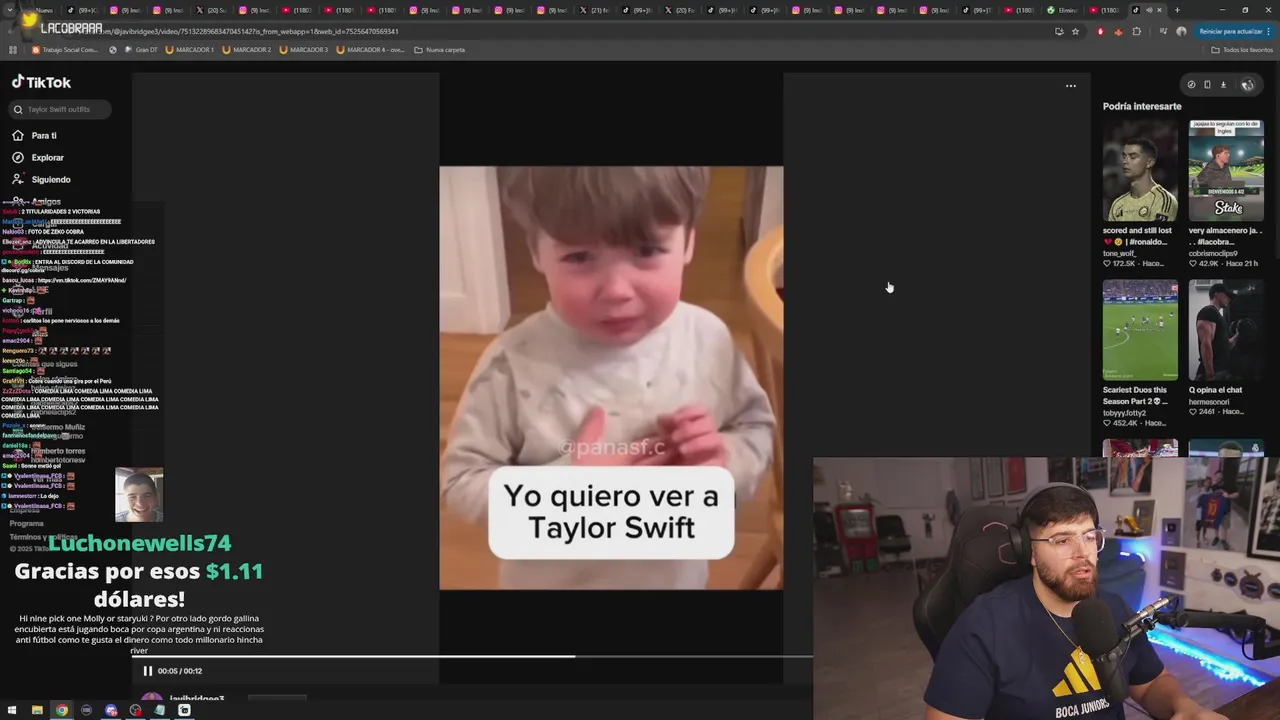This screenshot has height=720, width=1280.
Task: Open the Cristiano Ronaldo suggested video thumbnail
Action: [x=1140, y=171]
